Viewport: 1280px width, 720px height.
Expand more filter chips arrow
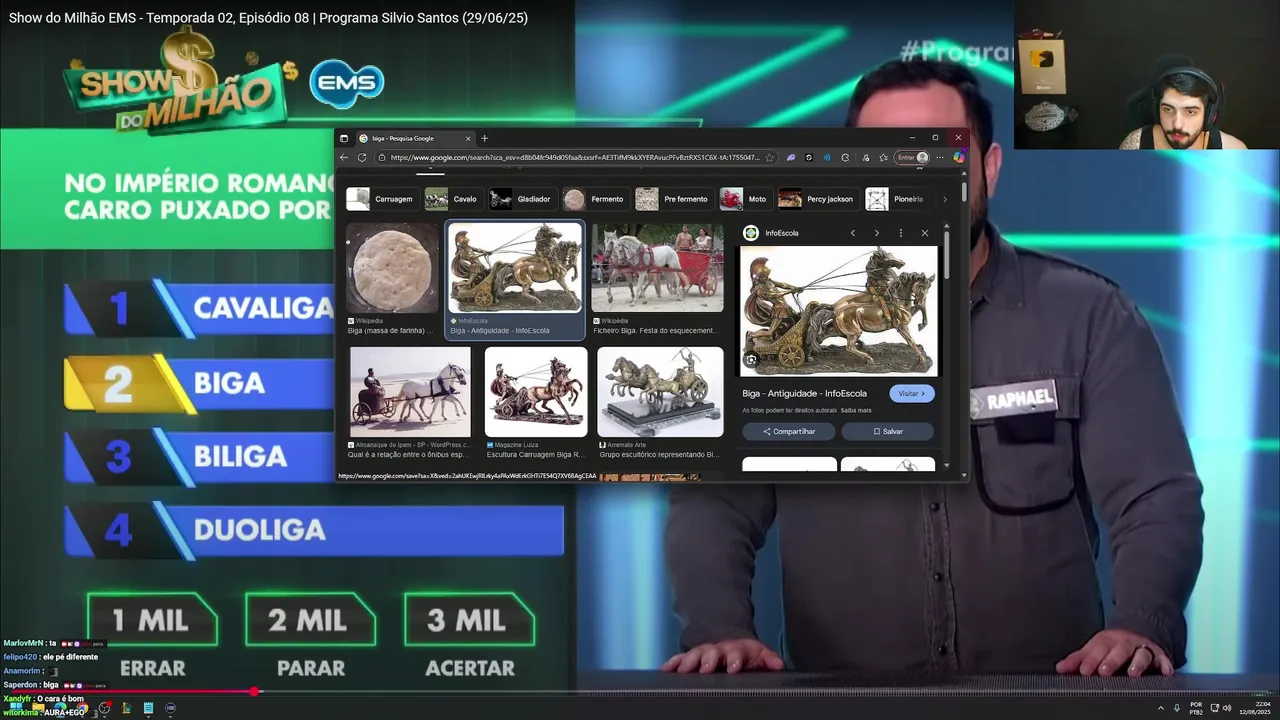click(x=945, y=199)
